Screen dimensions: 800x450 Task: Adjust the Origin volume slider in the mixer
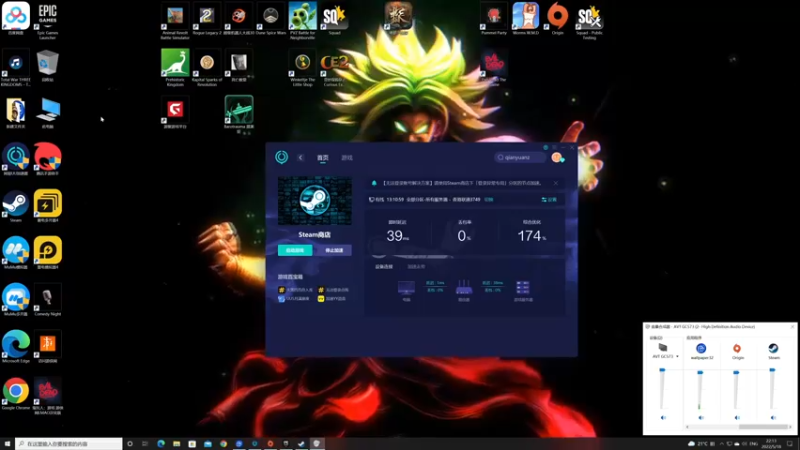736,390
